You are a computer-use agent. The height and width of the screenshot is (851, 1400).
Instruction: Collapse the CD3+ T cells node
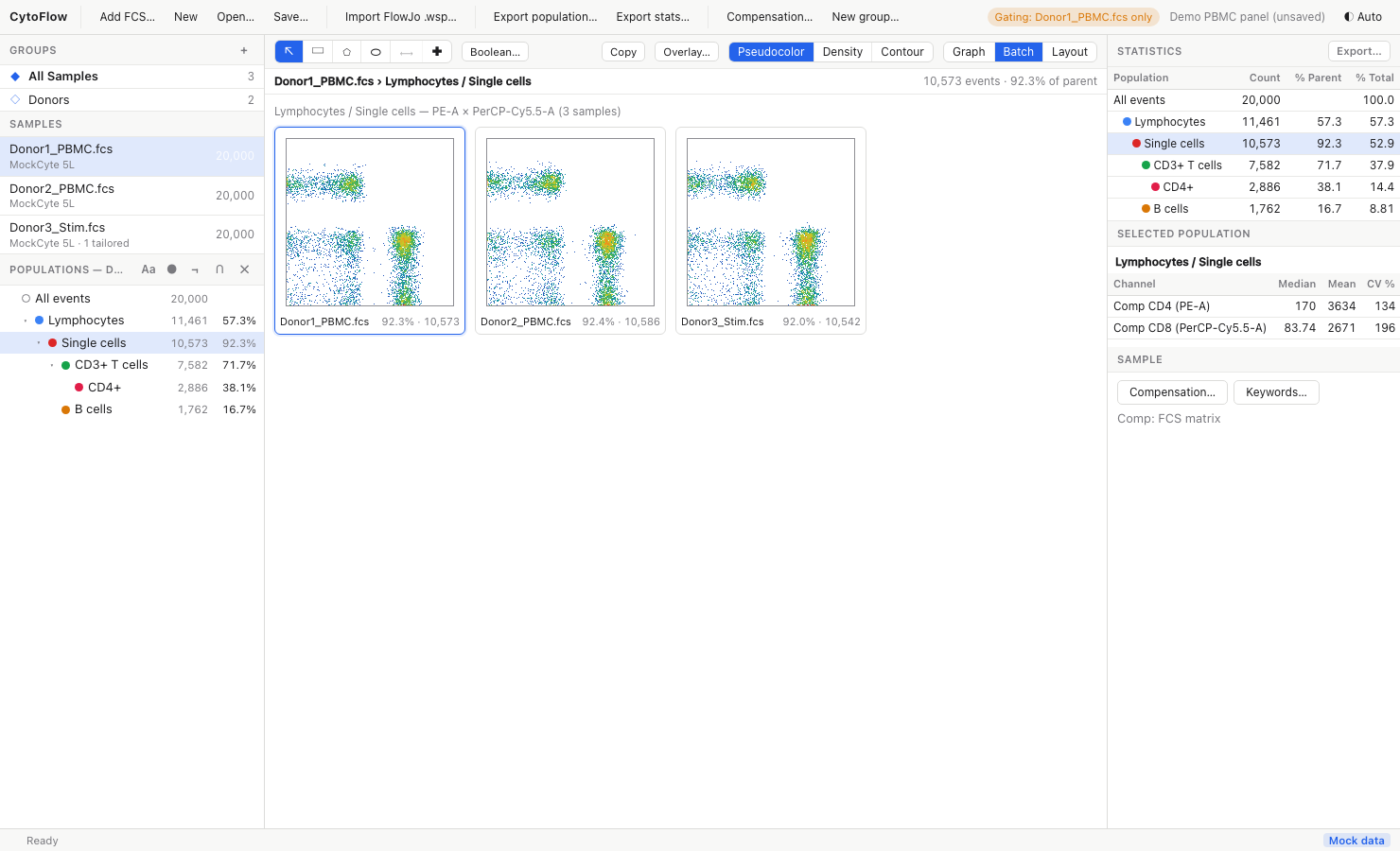pos(52,365)
